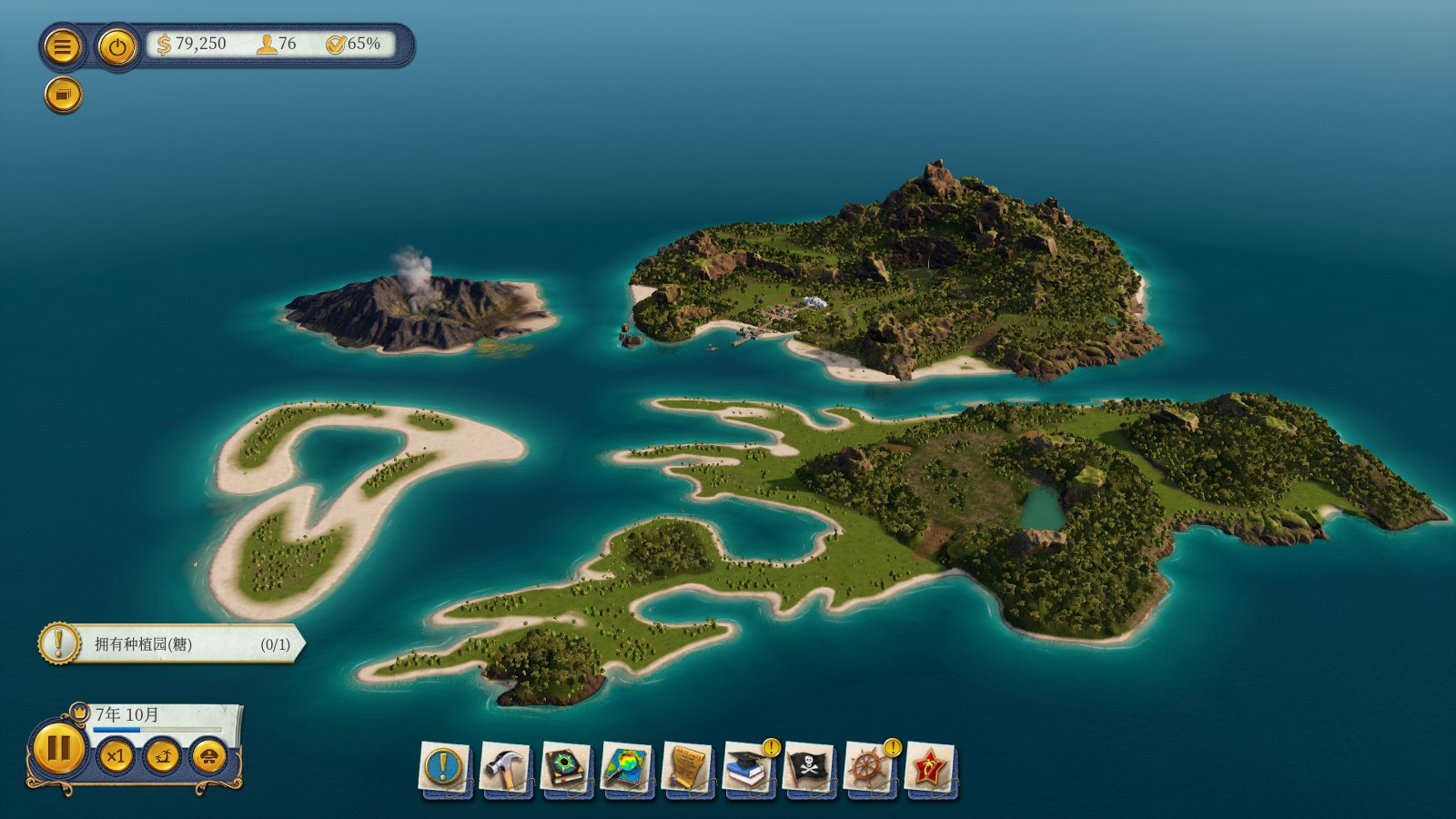Click the power button at top left
The image size is (1456, 819).
(116, 46)
